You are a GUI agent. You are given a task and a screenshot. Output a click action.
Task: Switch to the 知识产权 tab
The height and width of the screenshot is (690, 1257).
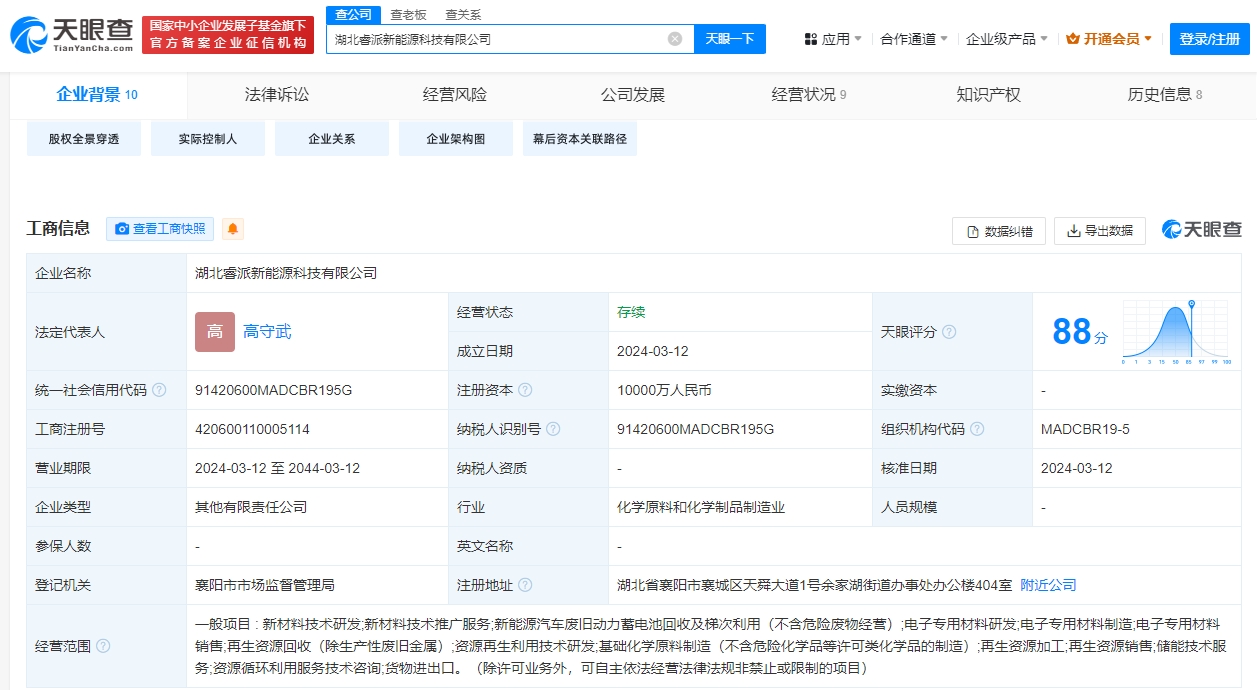point(988,95)
